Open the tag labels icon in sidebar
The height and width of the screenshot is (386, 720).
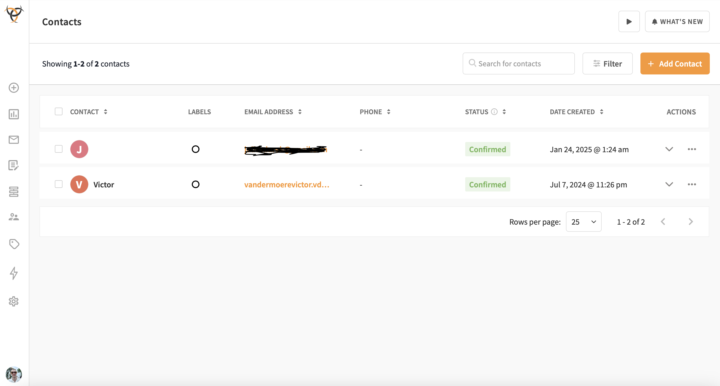click(x=14, y=244)
